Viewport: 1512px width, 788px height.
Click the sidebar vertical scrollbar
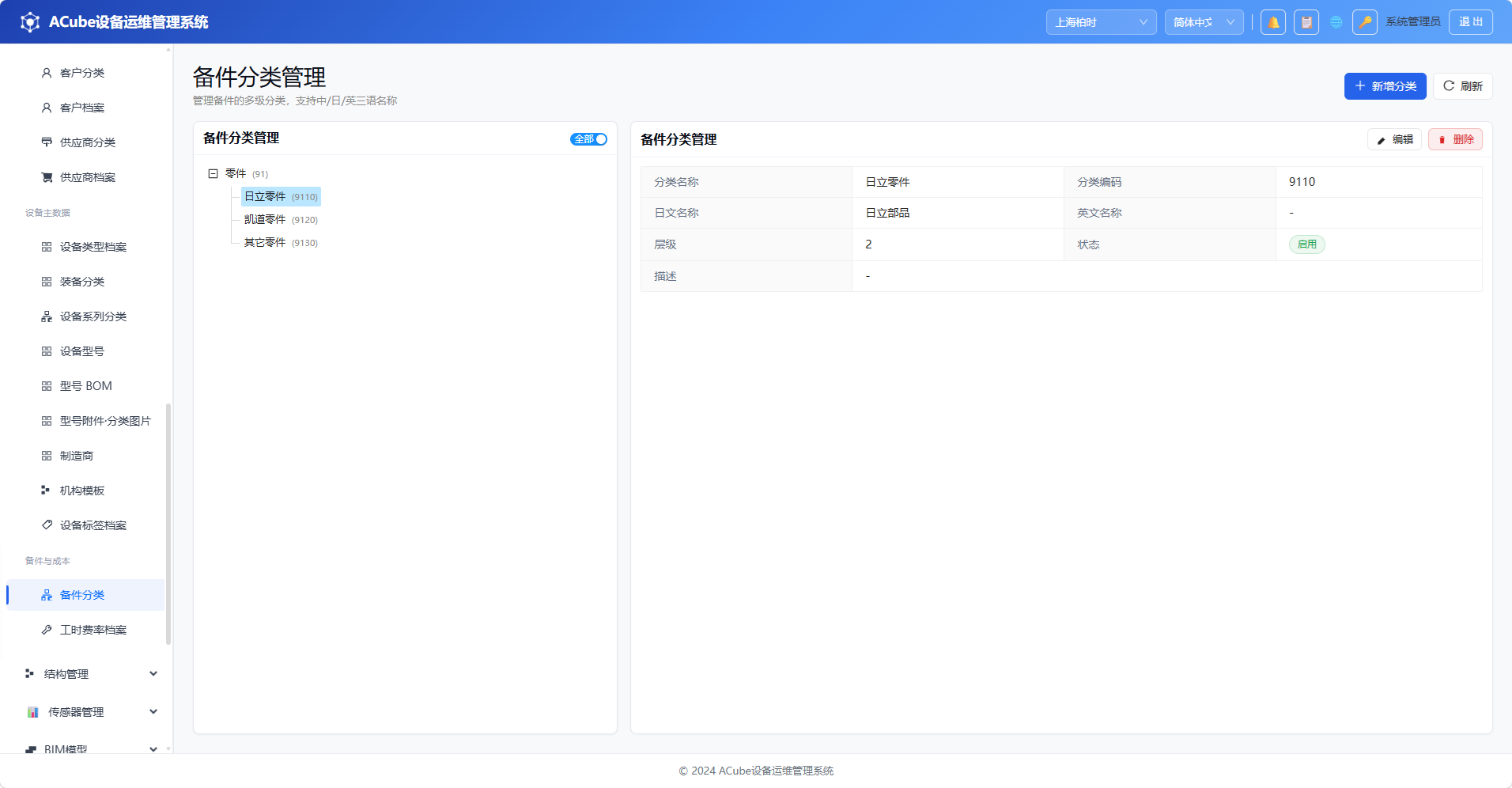pos(168,524)
